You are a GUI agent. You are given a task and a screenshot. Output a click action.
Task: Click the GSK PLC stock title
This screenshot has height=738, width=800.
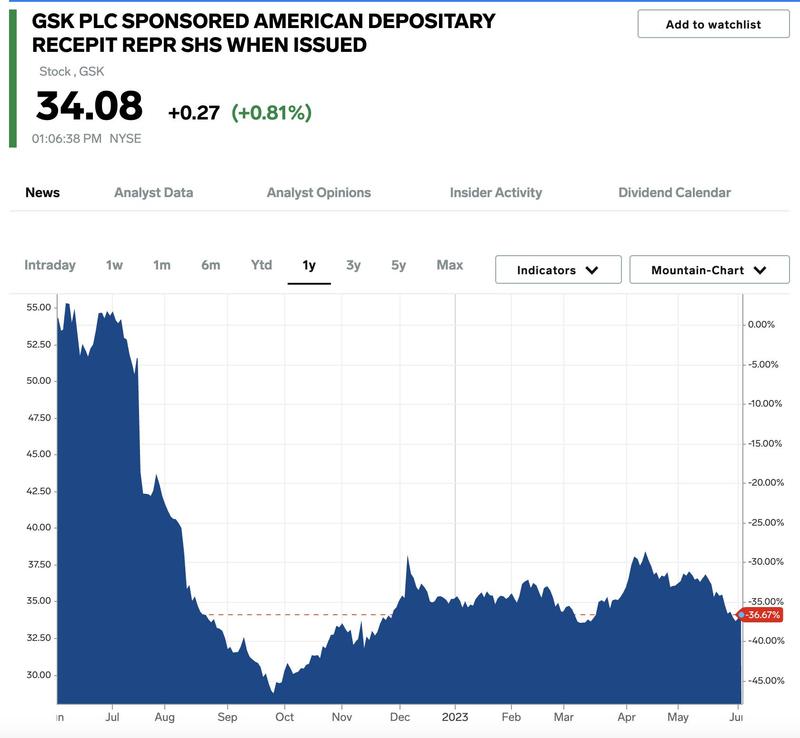click(263, 33)
